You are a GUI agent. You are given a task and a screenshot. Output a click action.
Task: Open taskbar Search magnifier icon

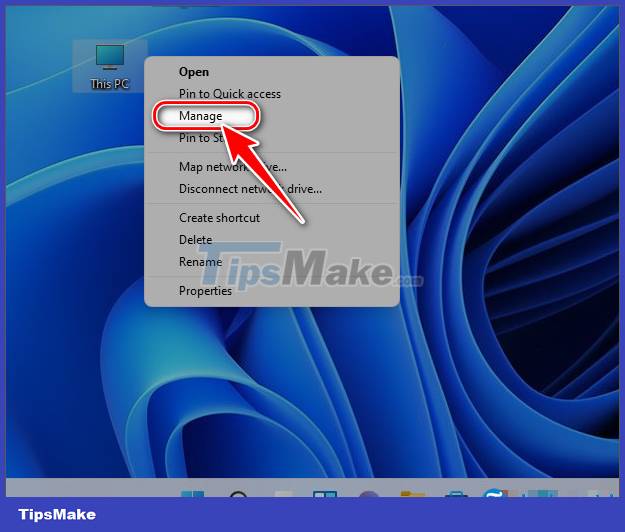pyautogui.click(x=239, y=494)
